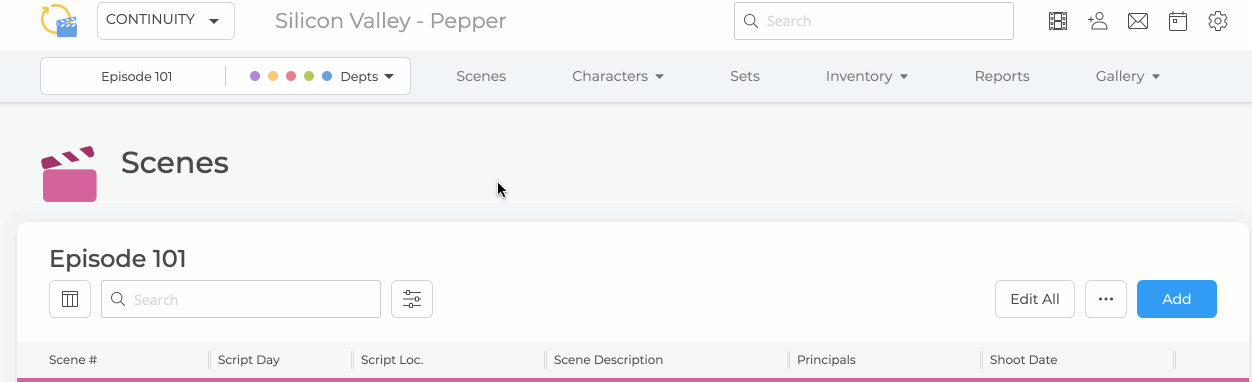Click the Episode 101 heading
The width and height of the screenshot is (1252, 382).
[x=118, y=259]
